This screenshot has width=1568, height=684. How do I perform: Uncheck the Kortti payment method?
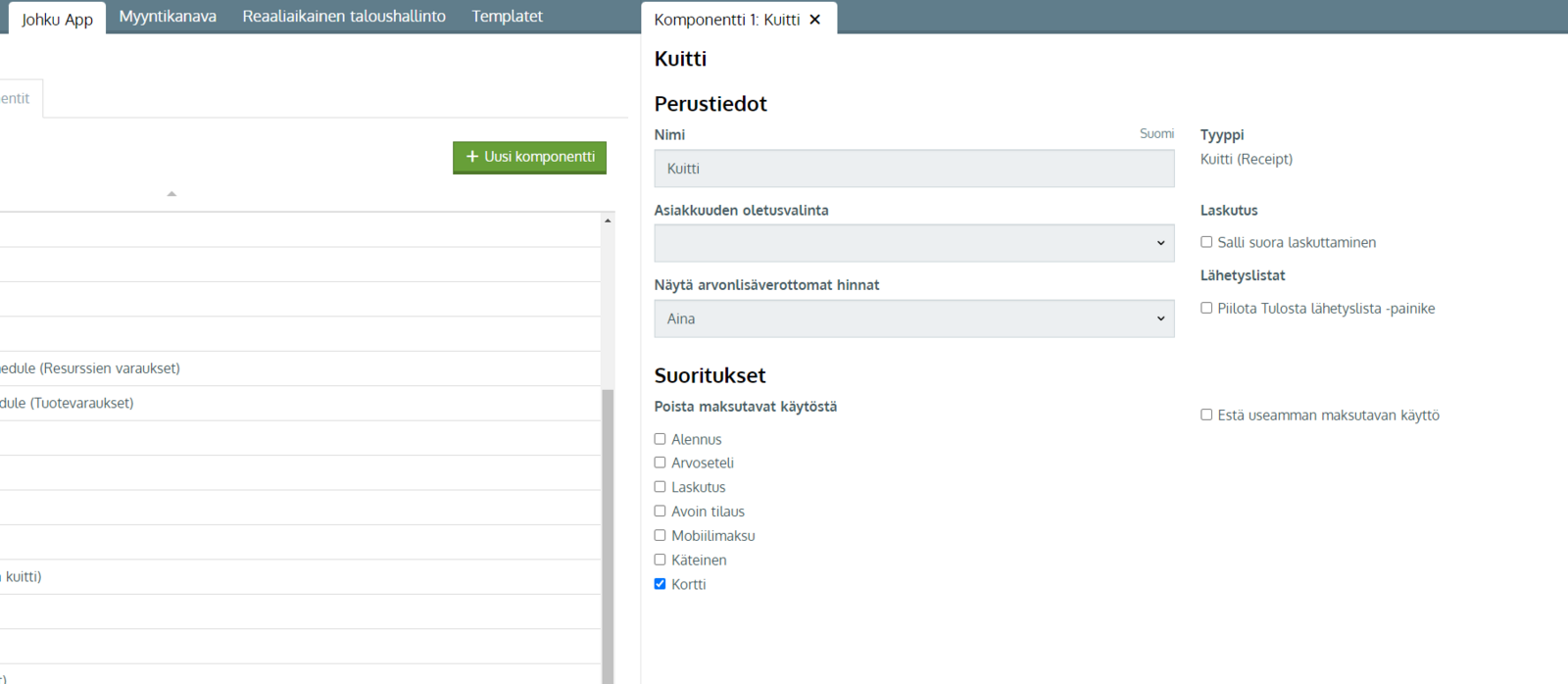coord(660,584)
